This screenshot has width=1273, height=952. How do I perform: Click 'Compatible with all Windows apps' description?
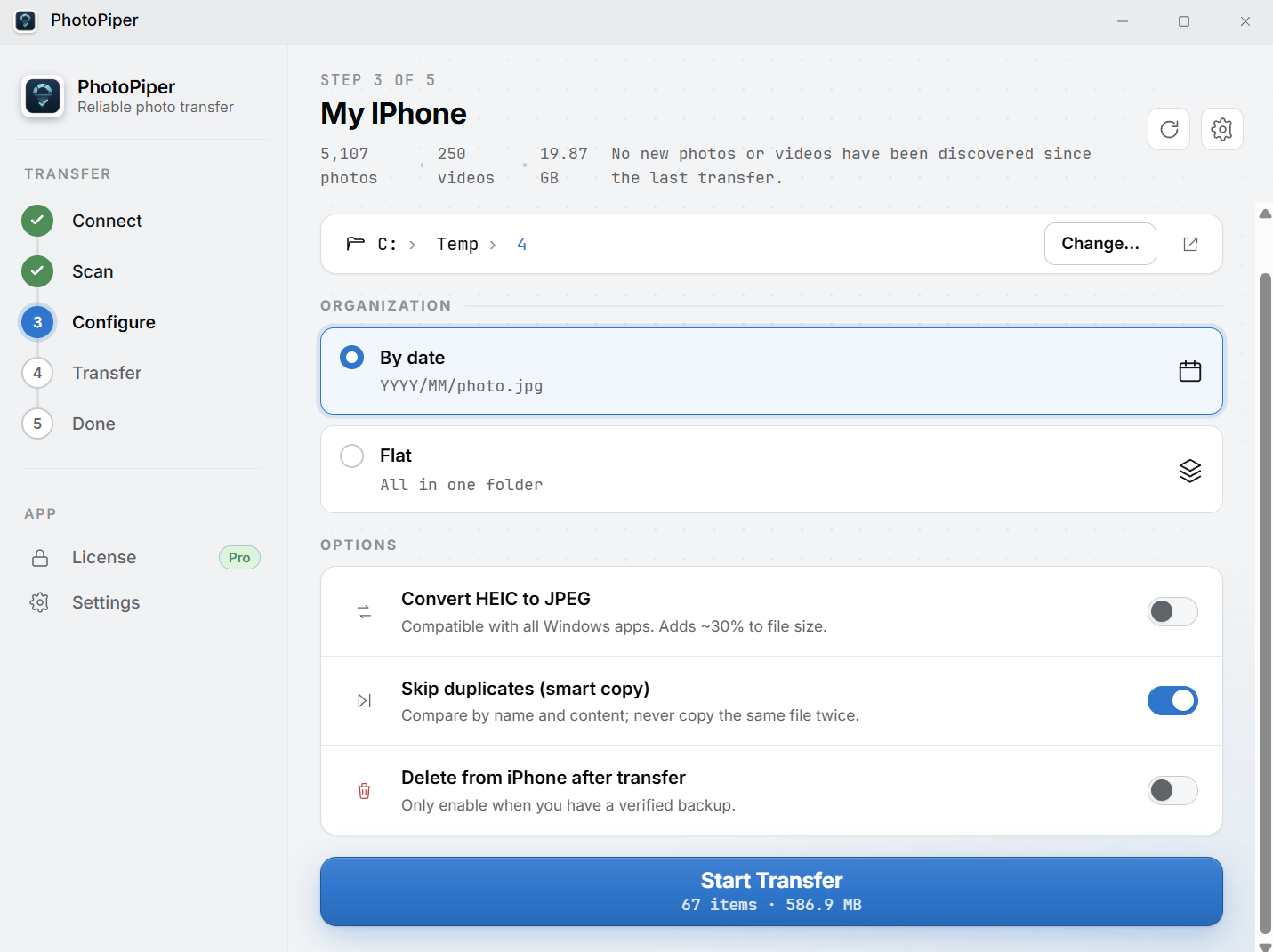click(x=614, y=626)
